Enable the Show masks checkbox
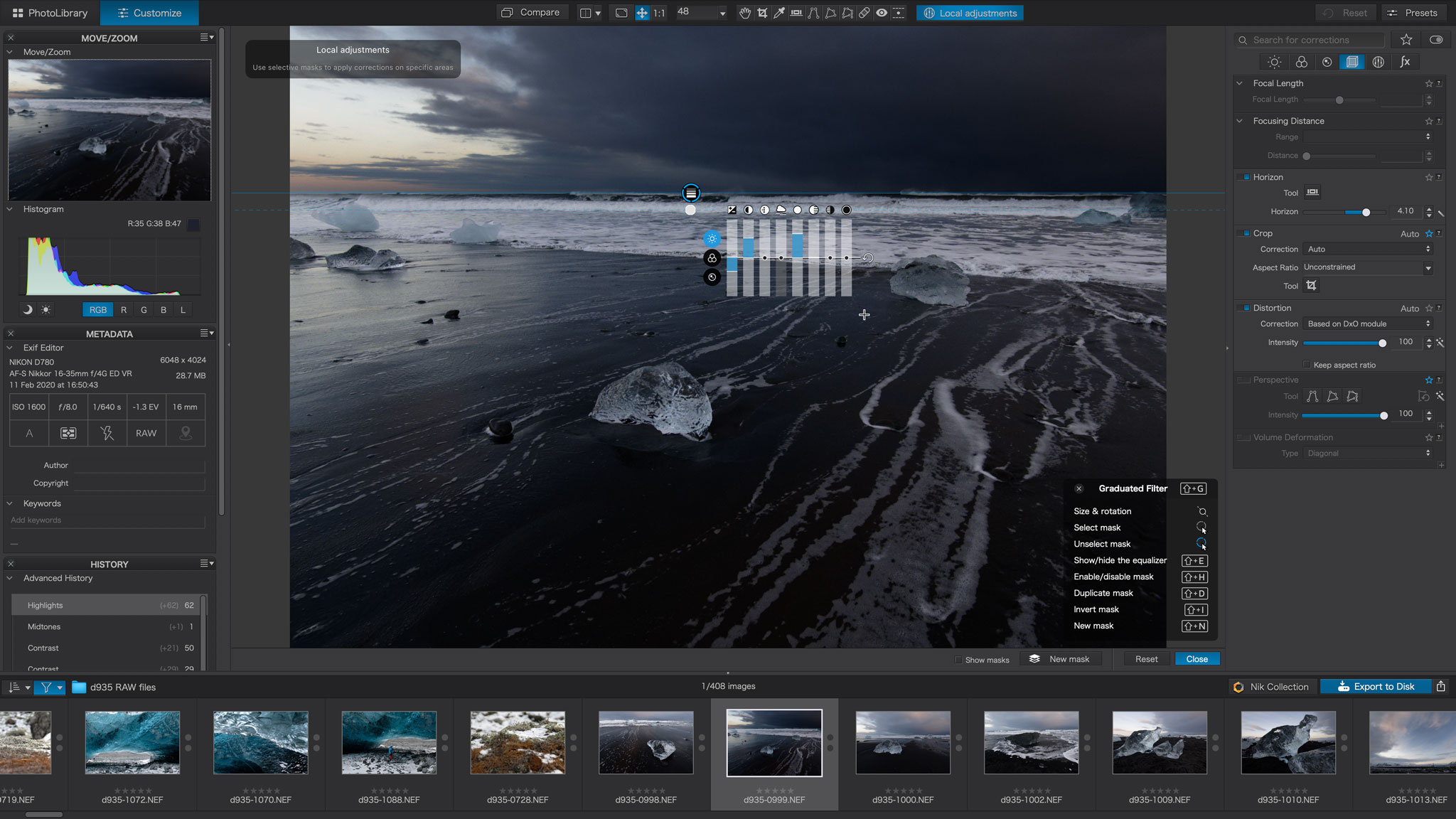Viewport: 1456px width, 819px height. coord(958,660)
